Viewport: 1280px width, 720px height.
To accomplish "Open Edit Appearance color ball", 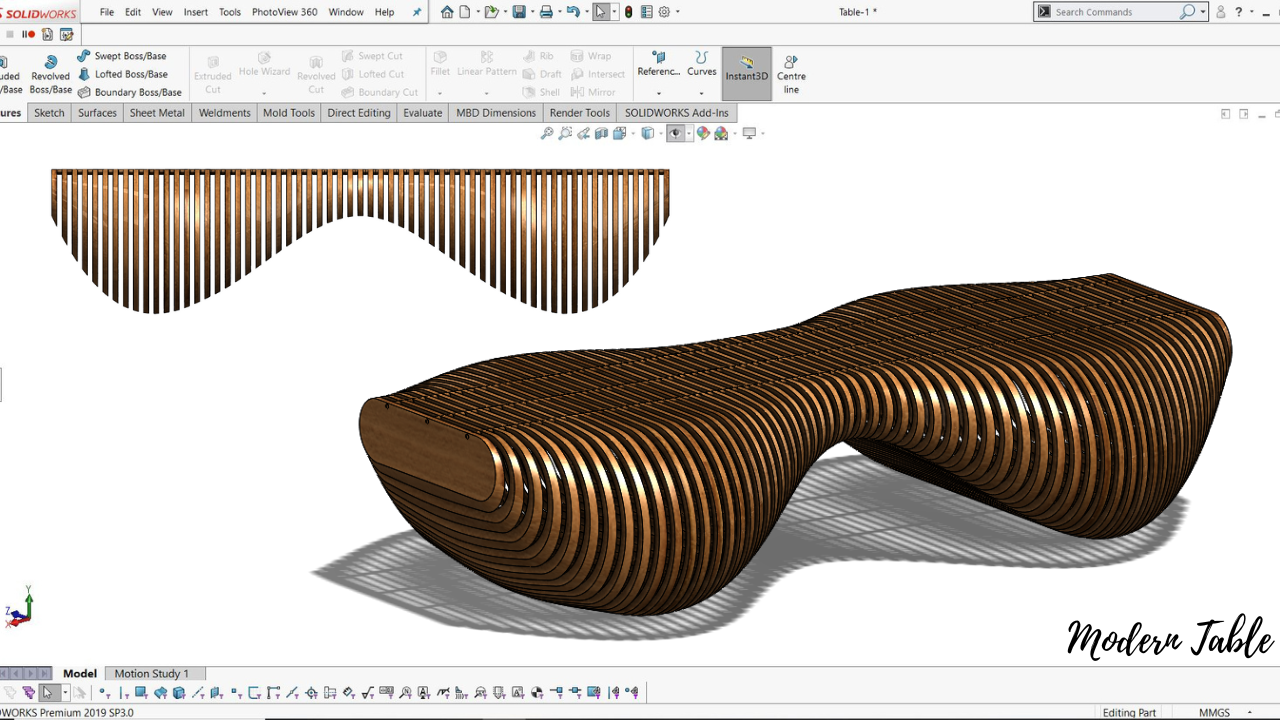I will (x=703, y=133).
